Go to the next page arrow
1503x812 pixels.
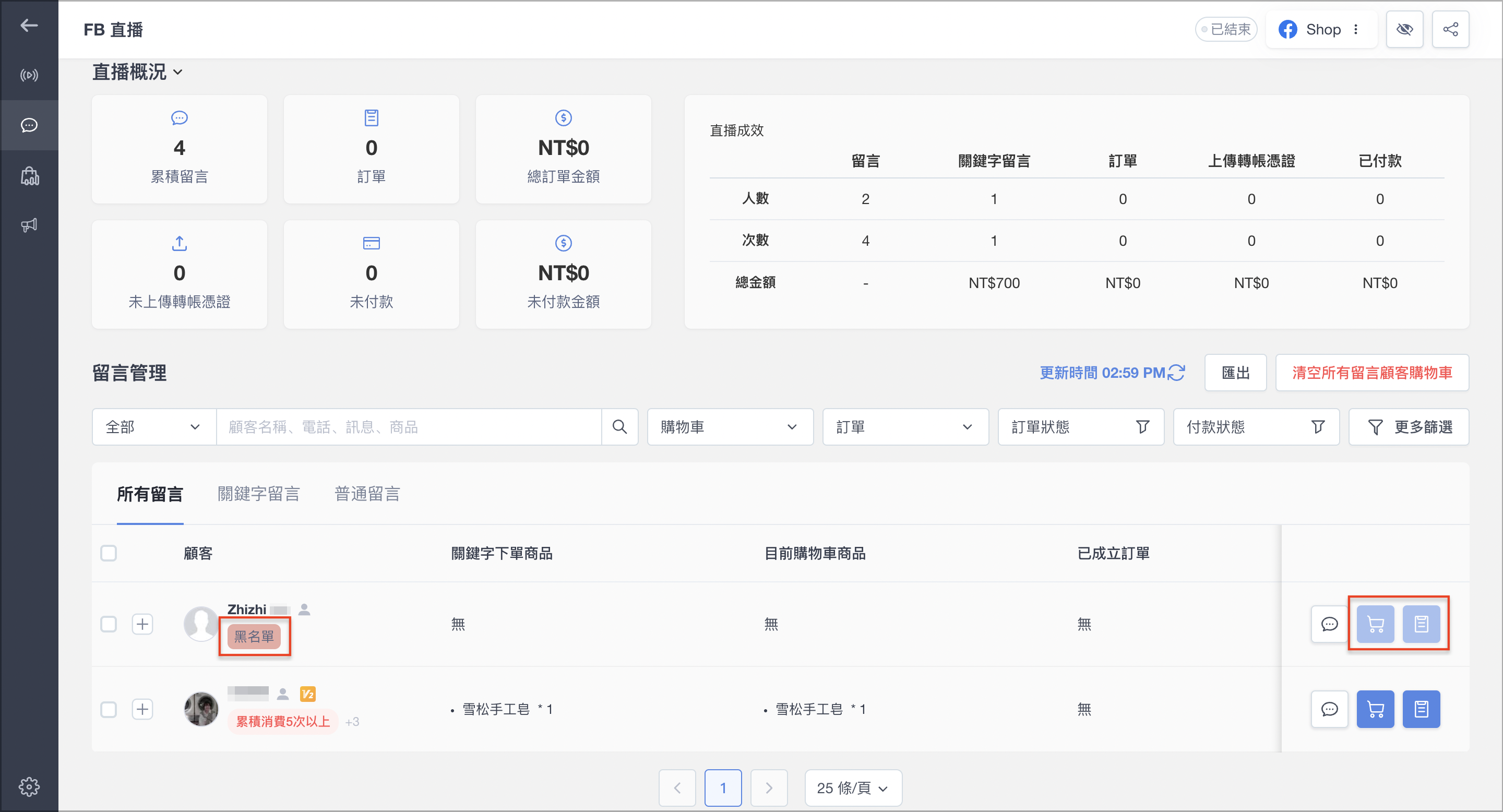pos(769,788)
